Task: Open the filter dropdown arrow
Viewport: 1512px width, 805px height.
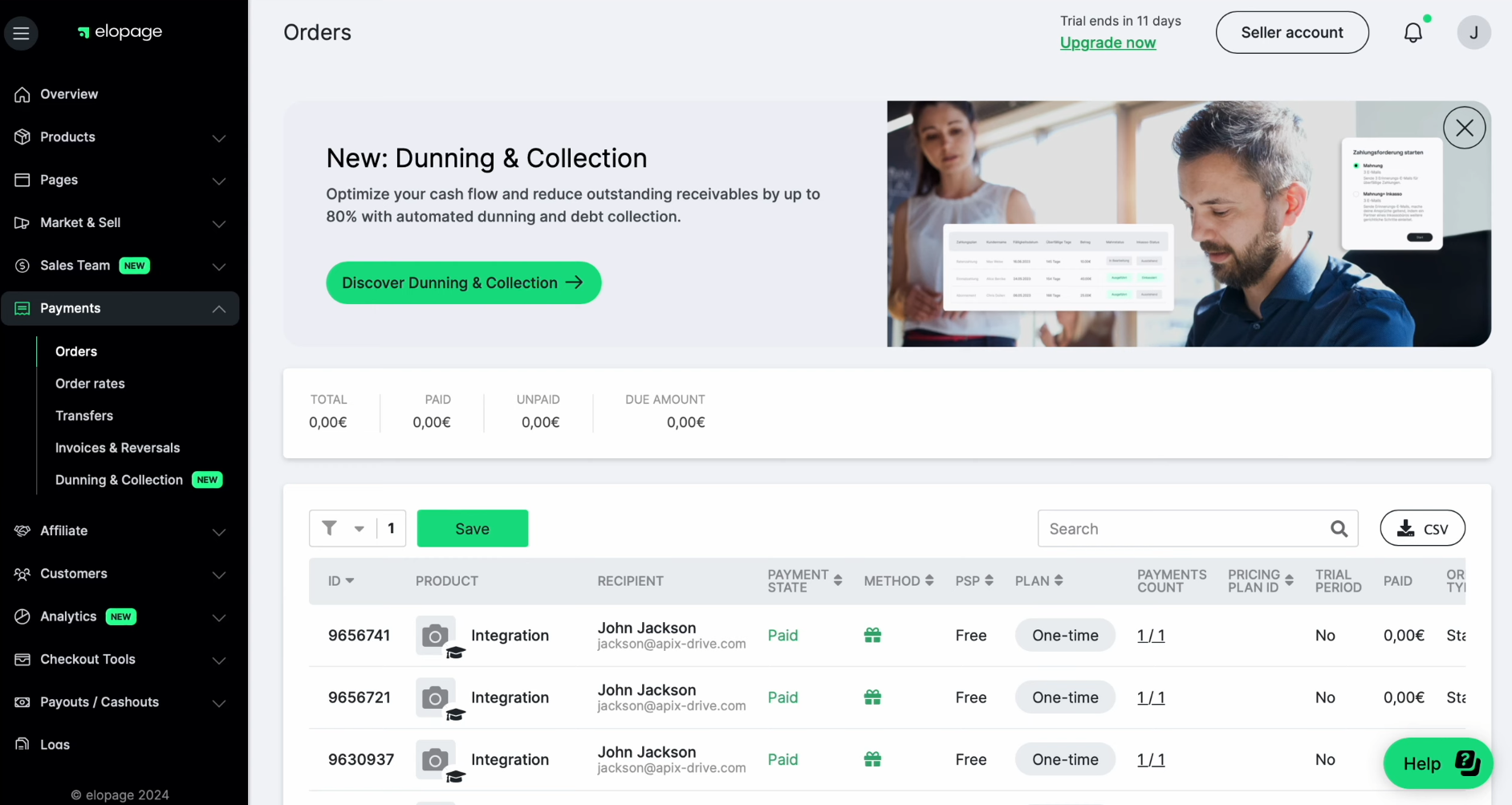Action: [359, 529]
